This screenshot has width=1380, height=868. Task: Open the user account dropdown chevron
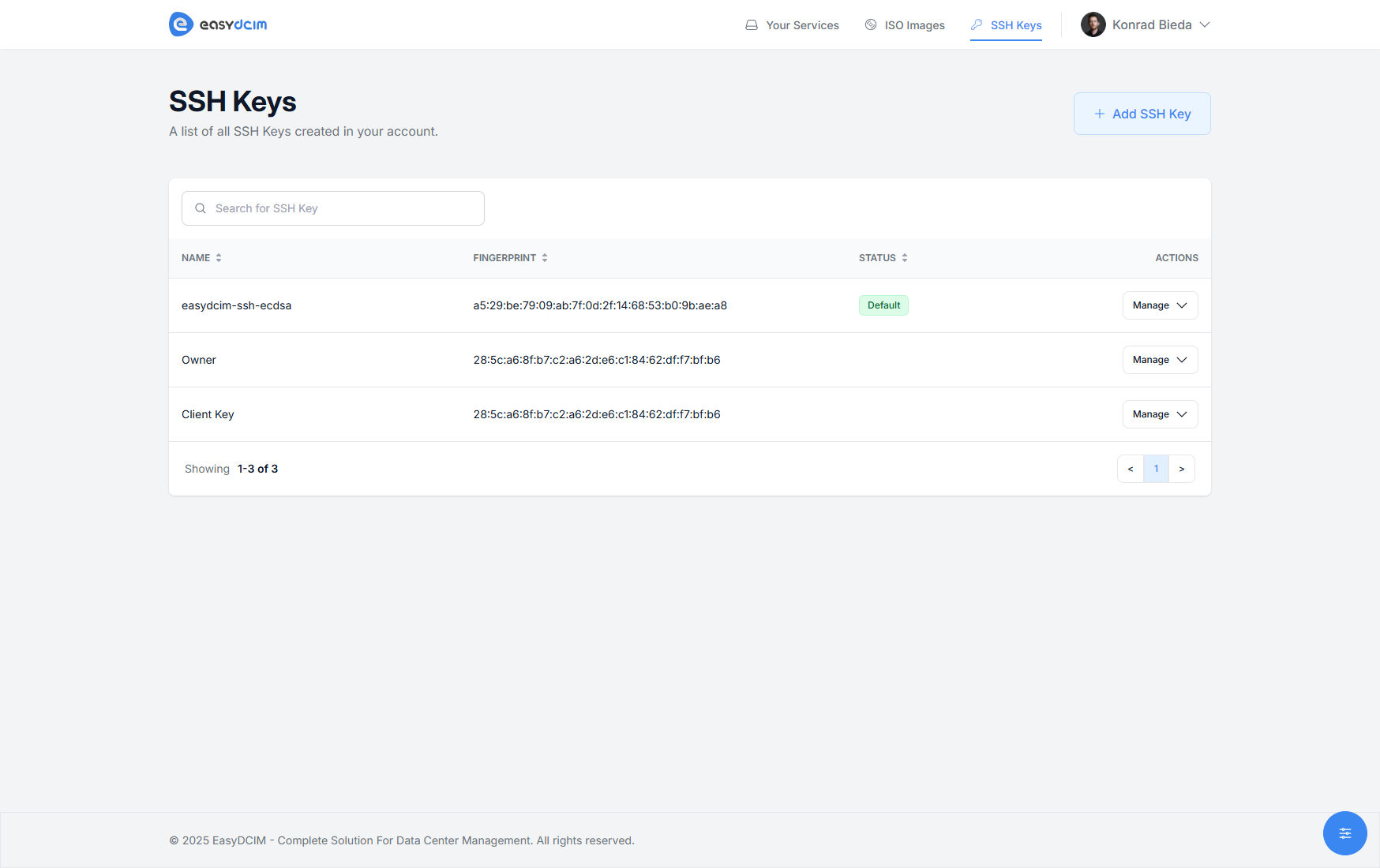coord(1206,24)
